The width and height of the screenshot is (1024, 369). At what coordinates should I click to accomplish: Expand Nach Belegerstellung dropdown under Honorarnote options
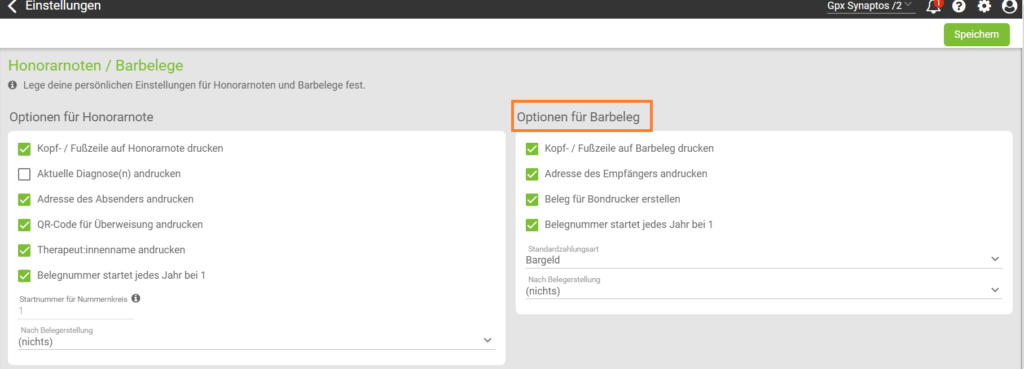click(x=257, y=337)
